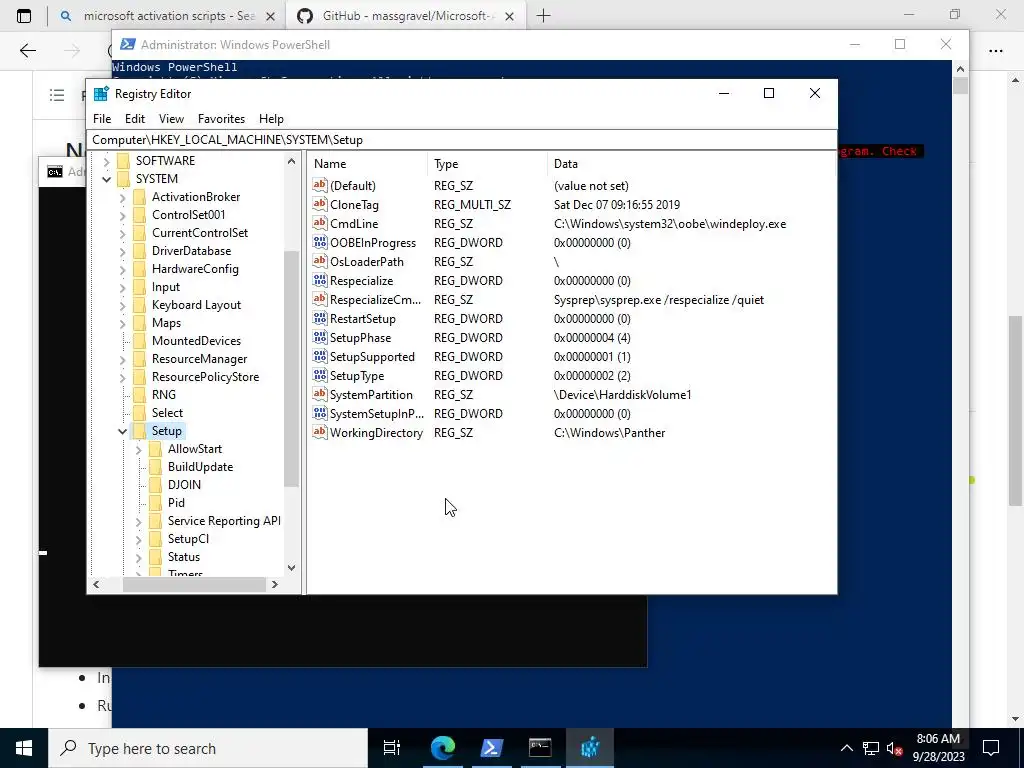Click the OsLoaderPath string icon

click(319, 261)
